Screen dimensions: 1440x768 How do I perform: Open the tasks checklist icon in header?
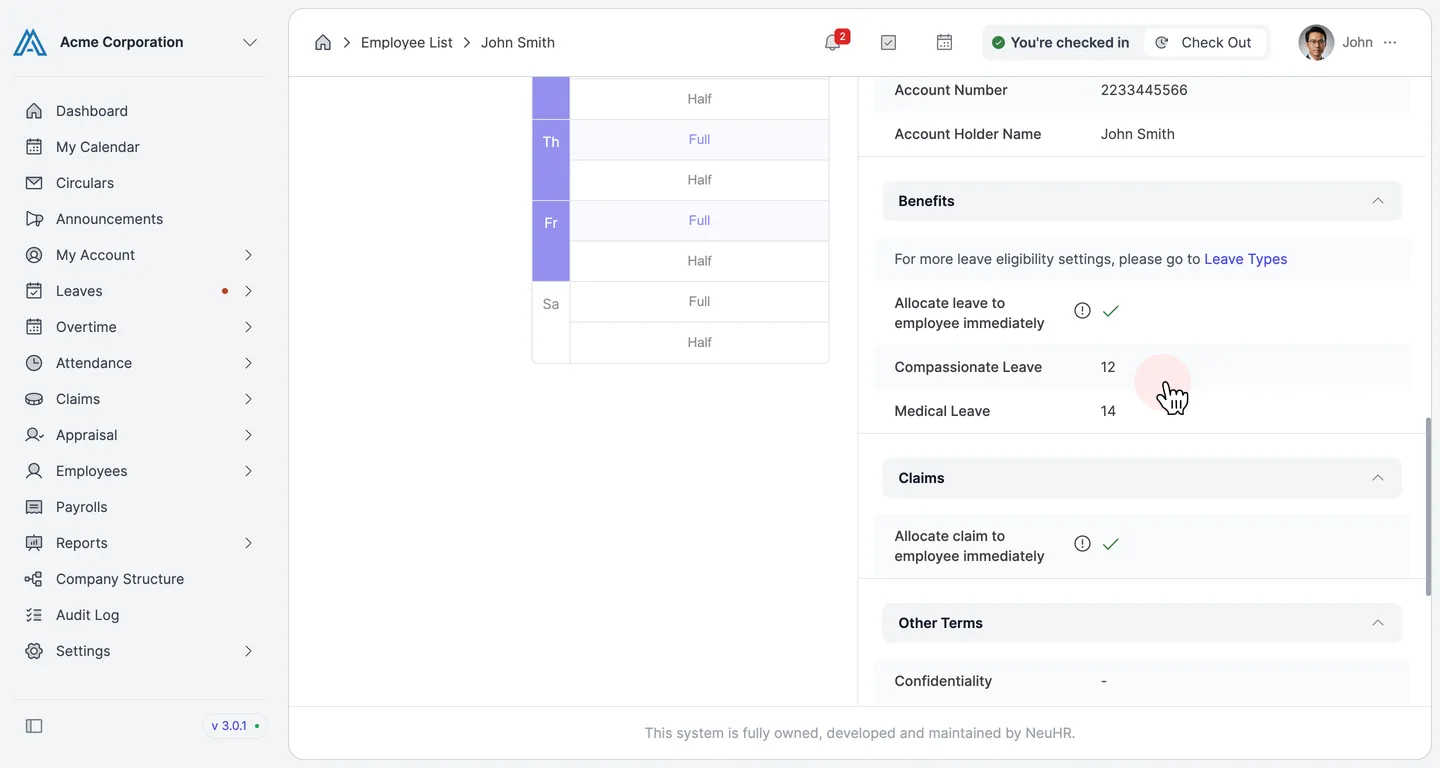pos(888,42)
